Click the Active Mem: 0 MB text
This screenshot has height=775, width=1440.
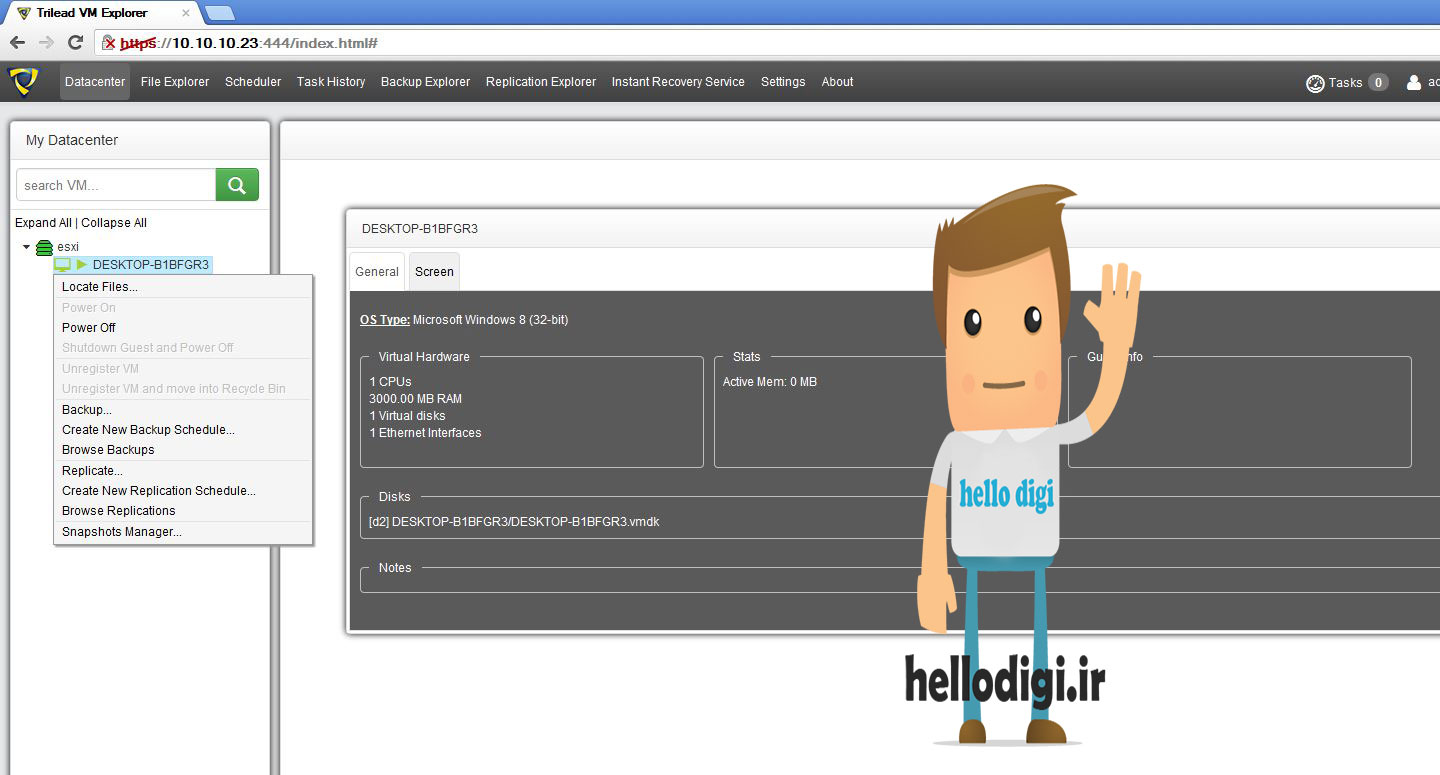770,382
